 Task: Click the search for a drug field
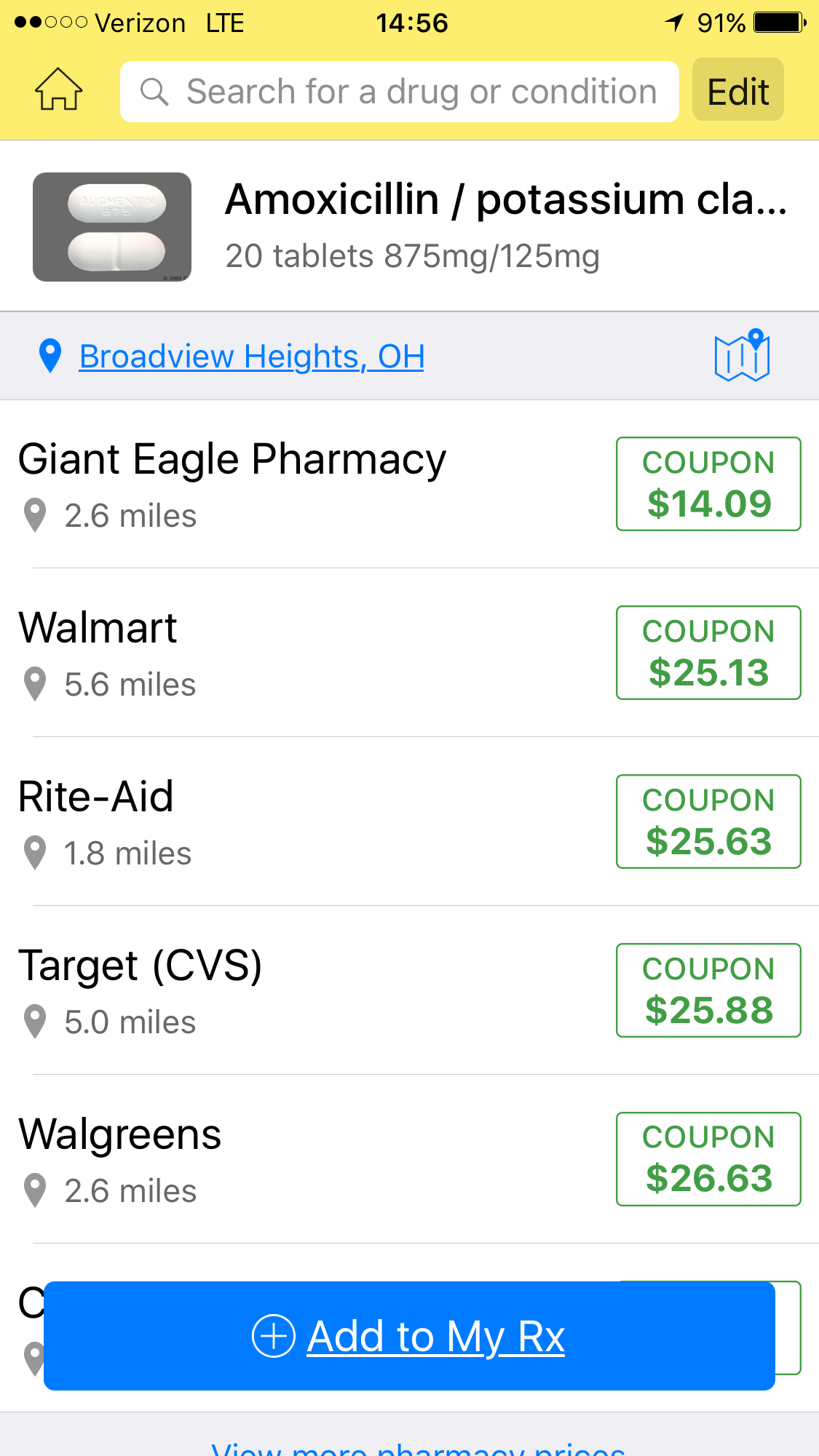pyautogui.click(x=421, y=92)
